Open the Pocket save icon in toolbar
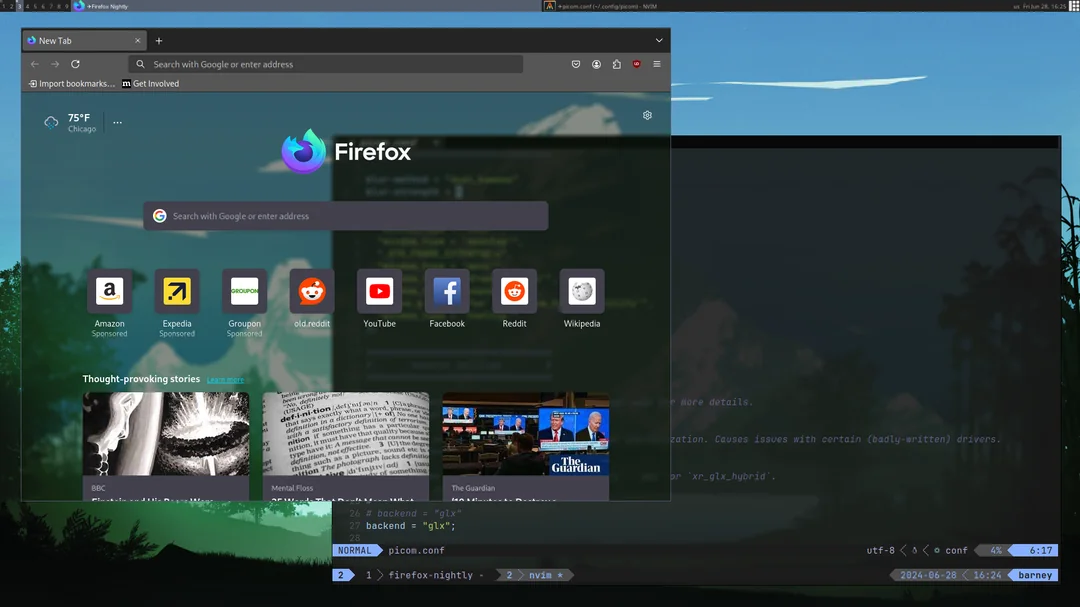Viewport: 1080px width, 607px height. (x=576, y=64)
